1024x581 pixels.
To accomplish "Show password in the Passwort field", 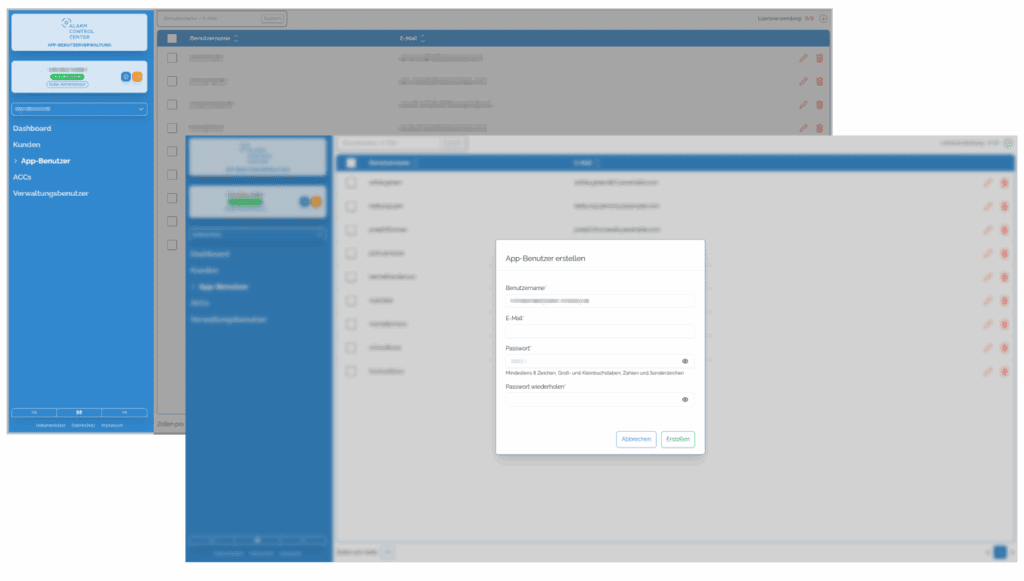I will point(685,361).
